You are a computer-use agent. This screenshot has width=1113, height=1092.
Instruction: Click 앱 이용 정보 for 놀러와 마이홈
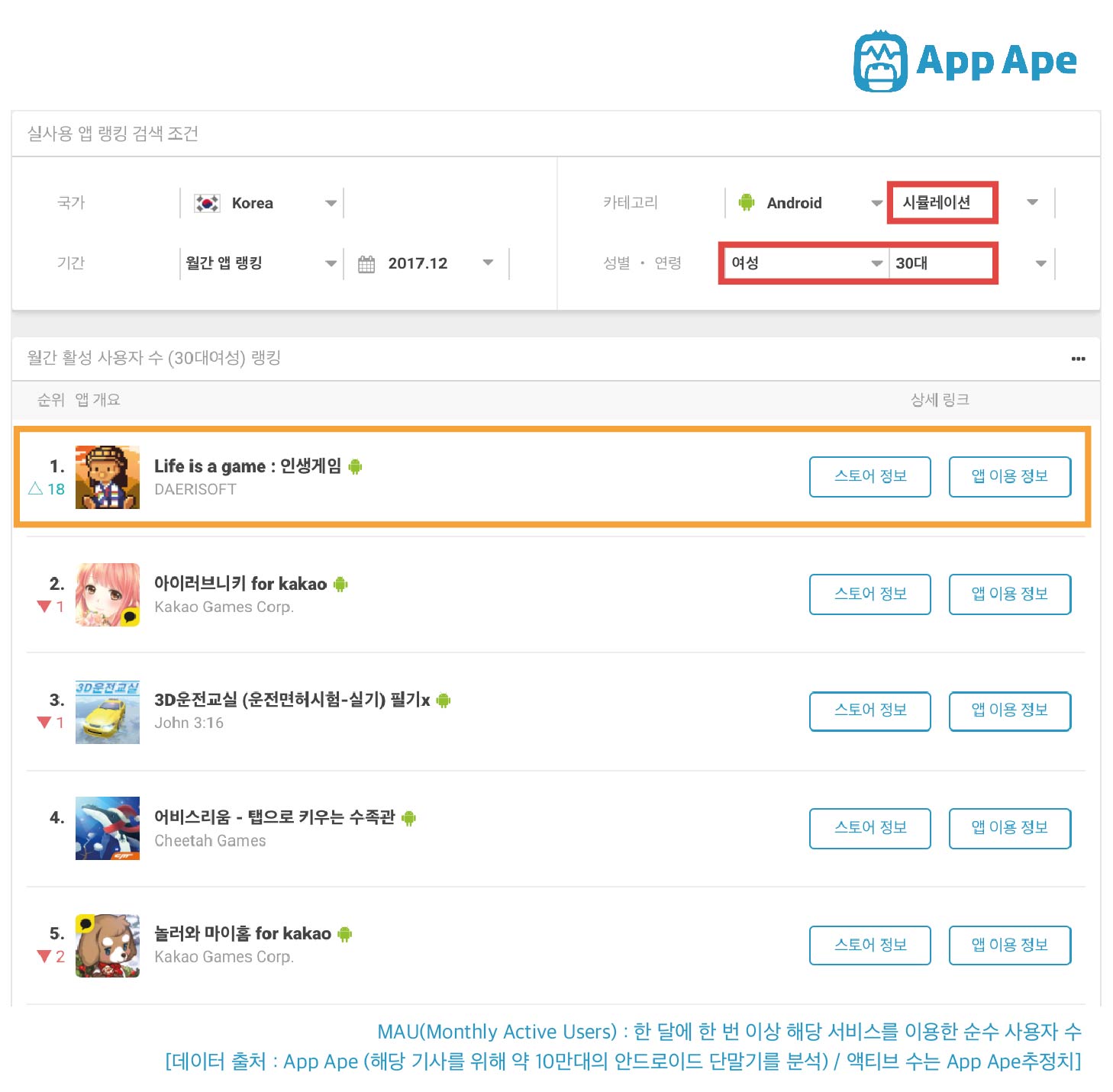1010,945
